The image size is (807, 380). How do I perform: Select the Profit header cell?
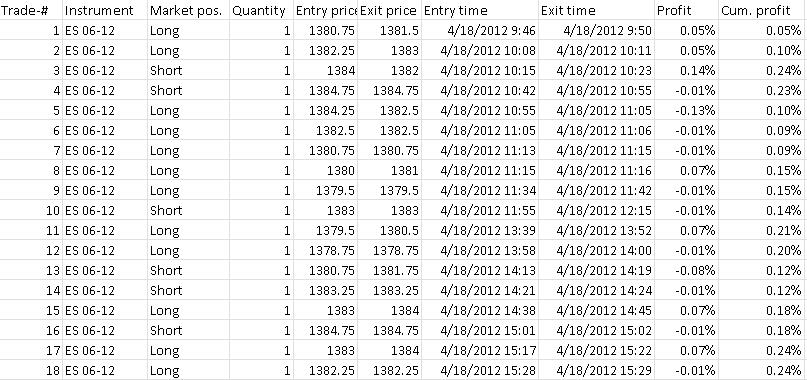pos(687,10)
